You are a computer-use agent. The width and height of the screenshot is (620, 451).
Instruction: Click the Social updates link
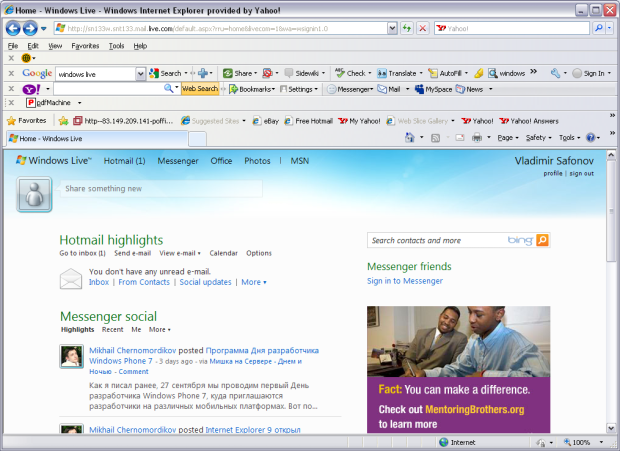click(x=205, y=282)
